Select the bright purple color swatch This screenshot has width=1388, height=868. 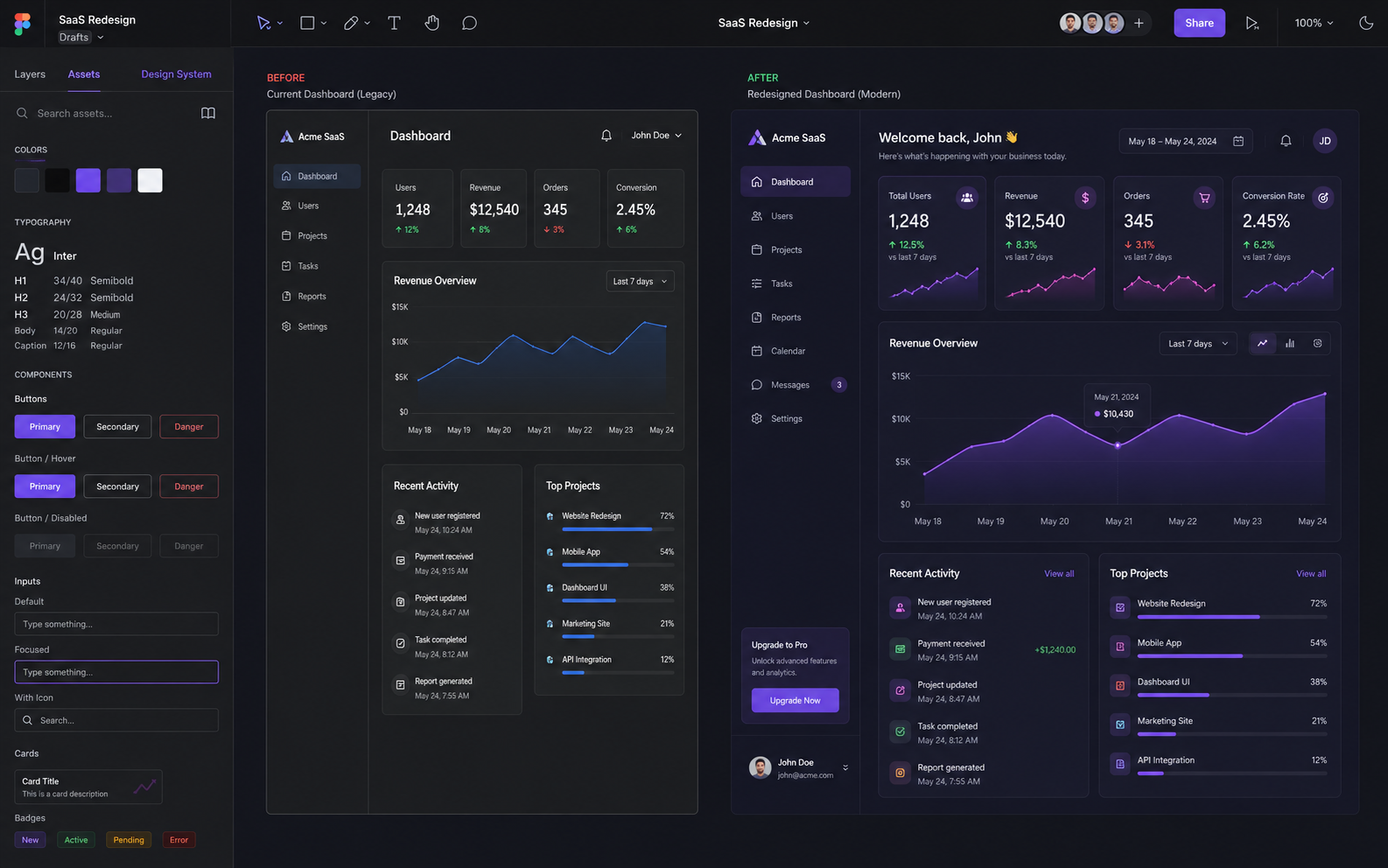[88, 180]
